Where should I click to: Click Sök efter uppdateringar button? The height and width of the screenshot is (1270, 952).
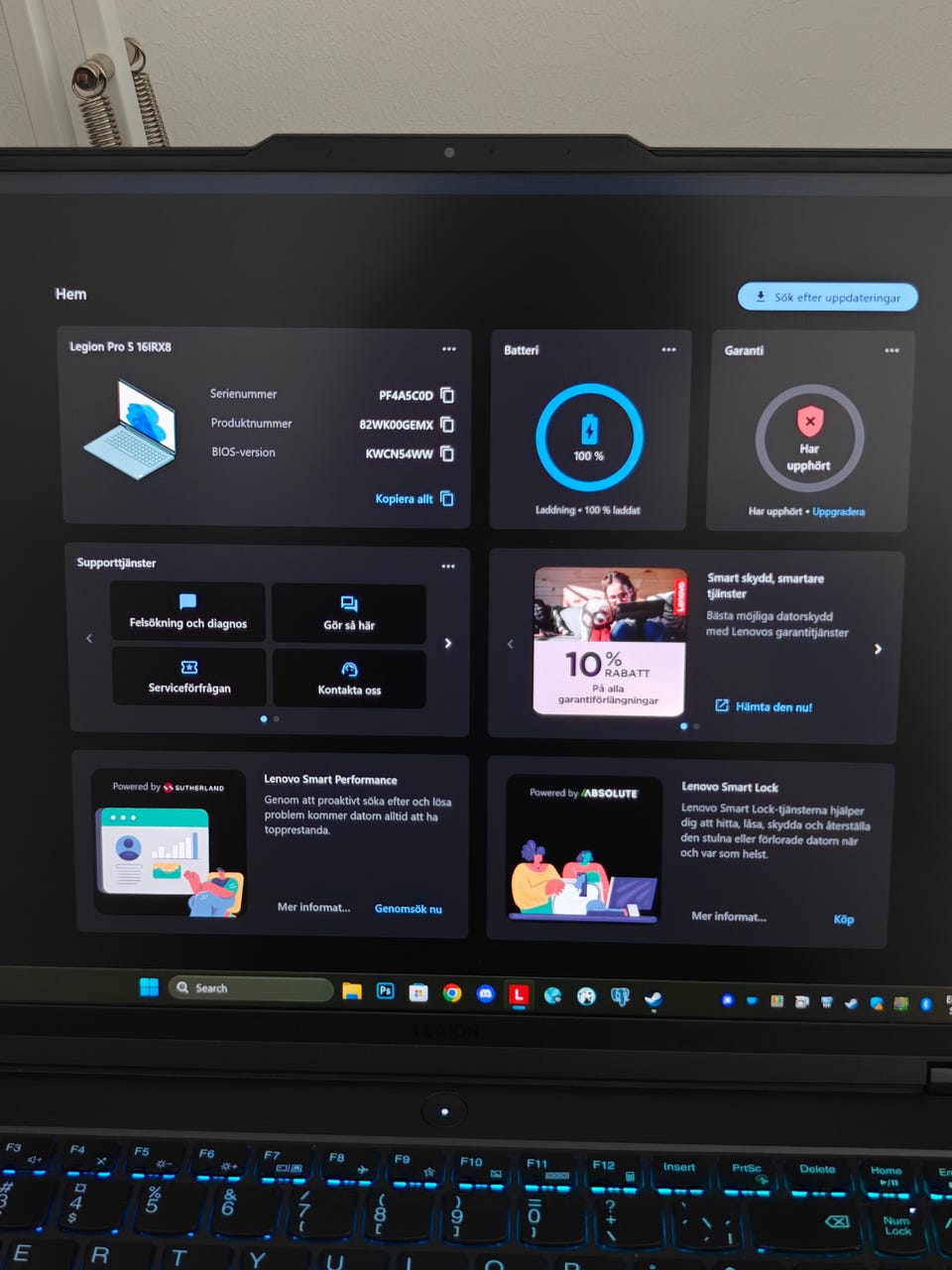(828, 297)
